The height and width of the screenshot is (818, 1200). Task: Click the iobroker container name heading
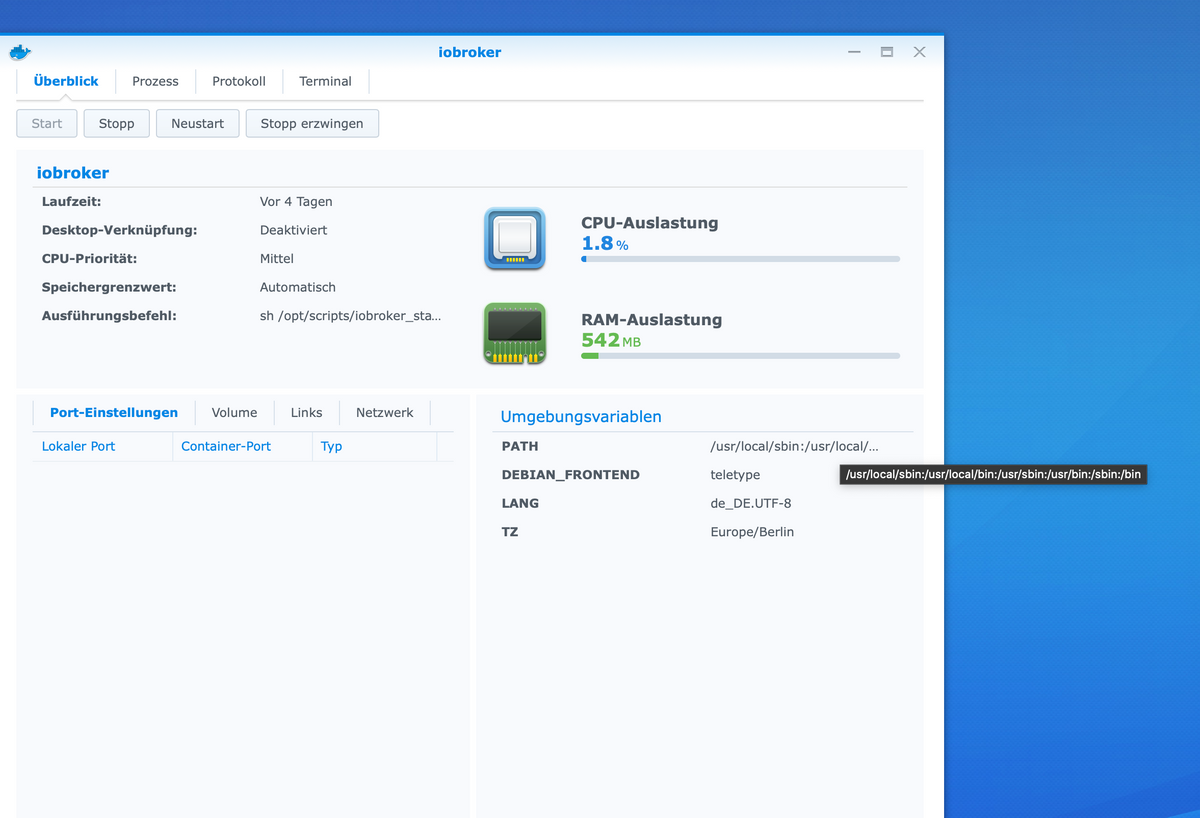coord(73,173)
